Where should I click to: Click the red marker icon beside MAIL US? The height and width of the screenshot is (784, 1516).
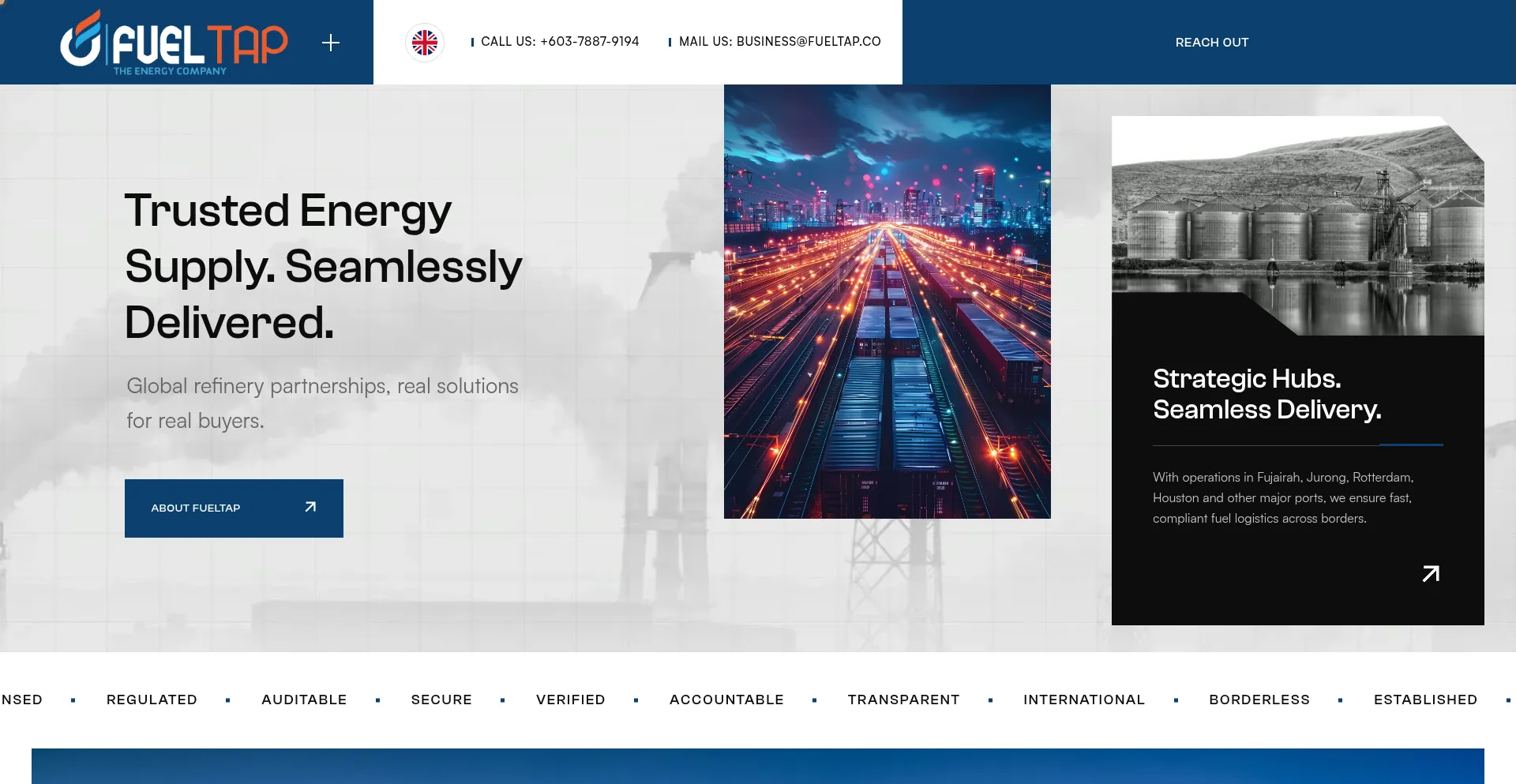click(x=670, y=42)
